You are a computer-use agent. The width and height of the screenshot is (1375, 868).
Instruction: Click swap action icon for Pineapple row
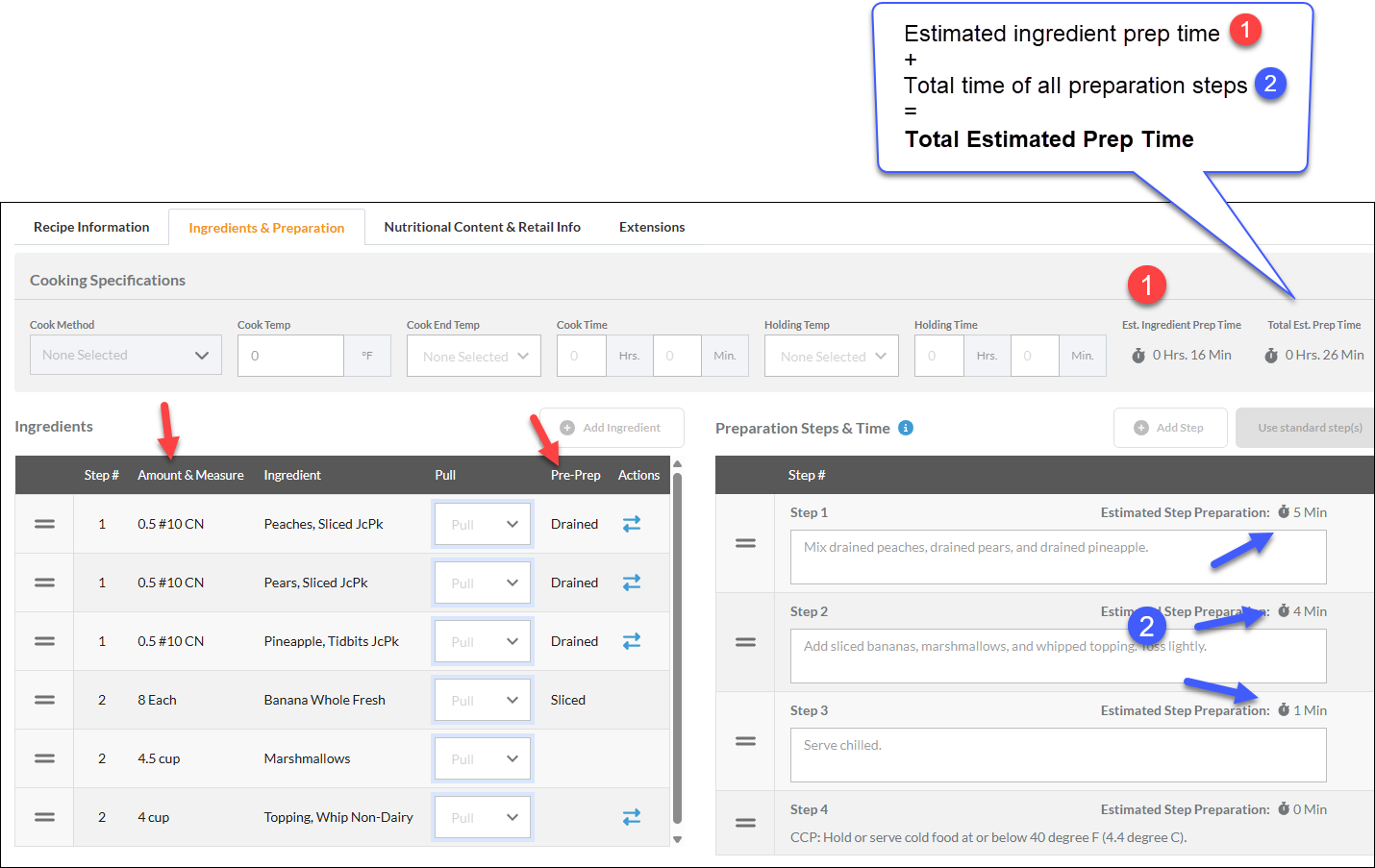631,641
